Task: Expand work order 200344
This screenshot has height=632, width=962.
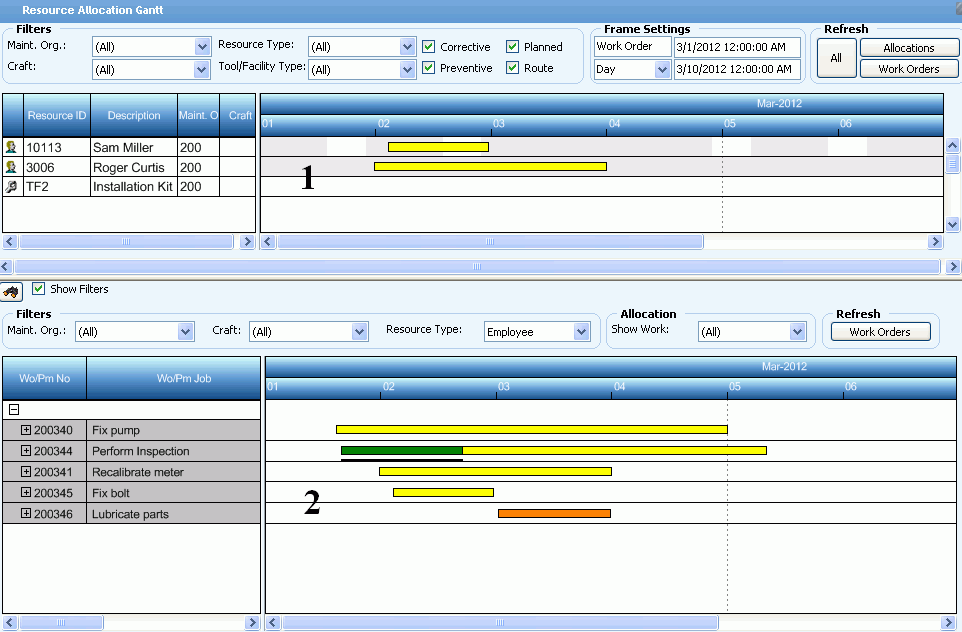Action: click(x=26, y=450)
